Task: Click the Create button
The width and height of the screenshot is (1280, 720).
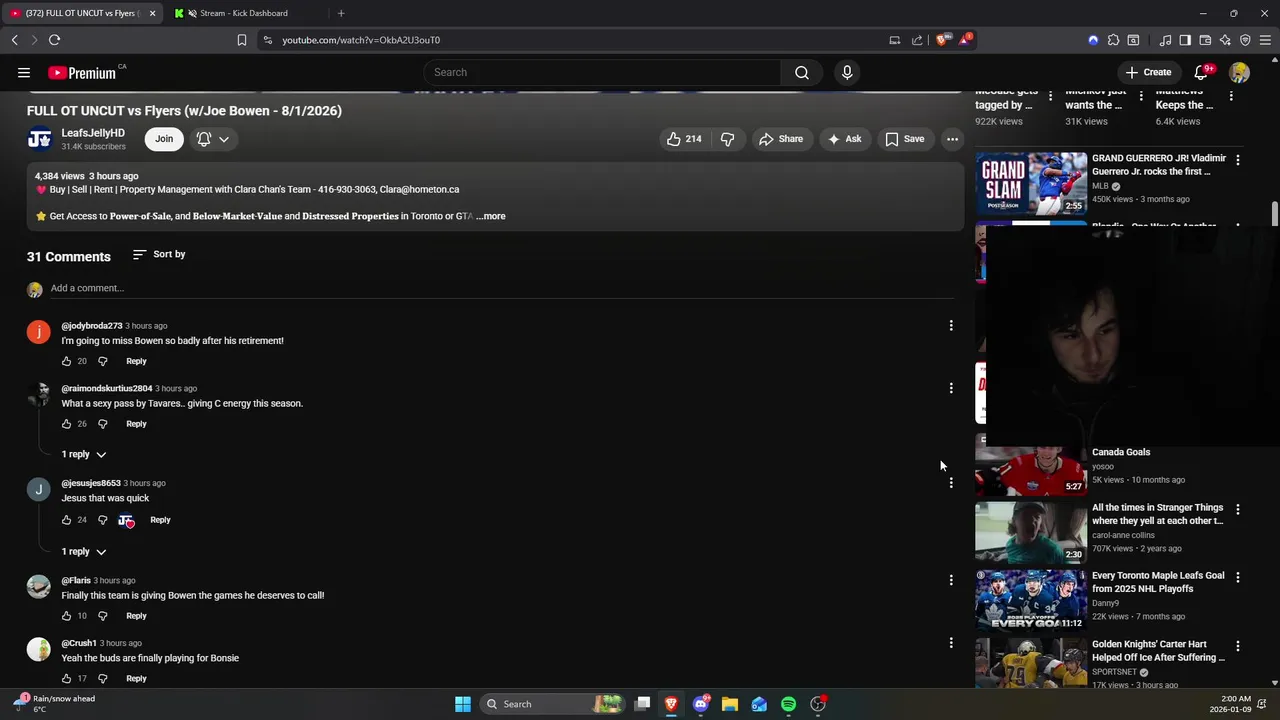Action: (1148, 72)
